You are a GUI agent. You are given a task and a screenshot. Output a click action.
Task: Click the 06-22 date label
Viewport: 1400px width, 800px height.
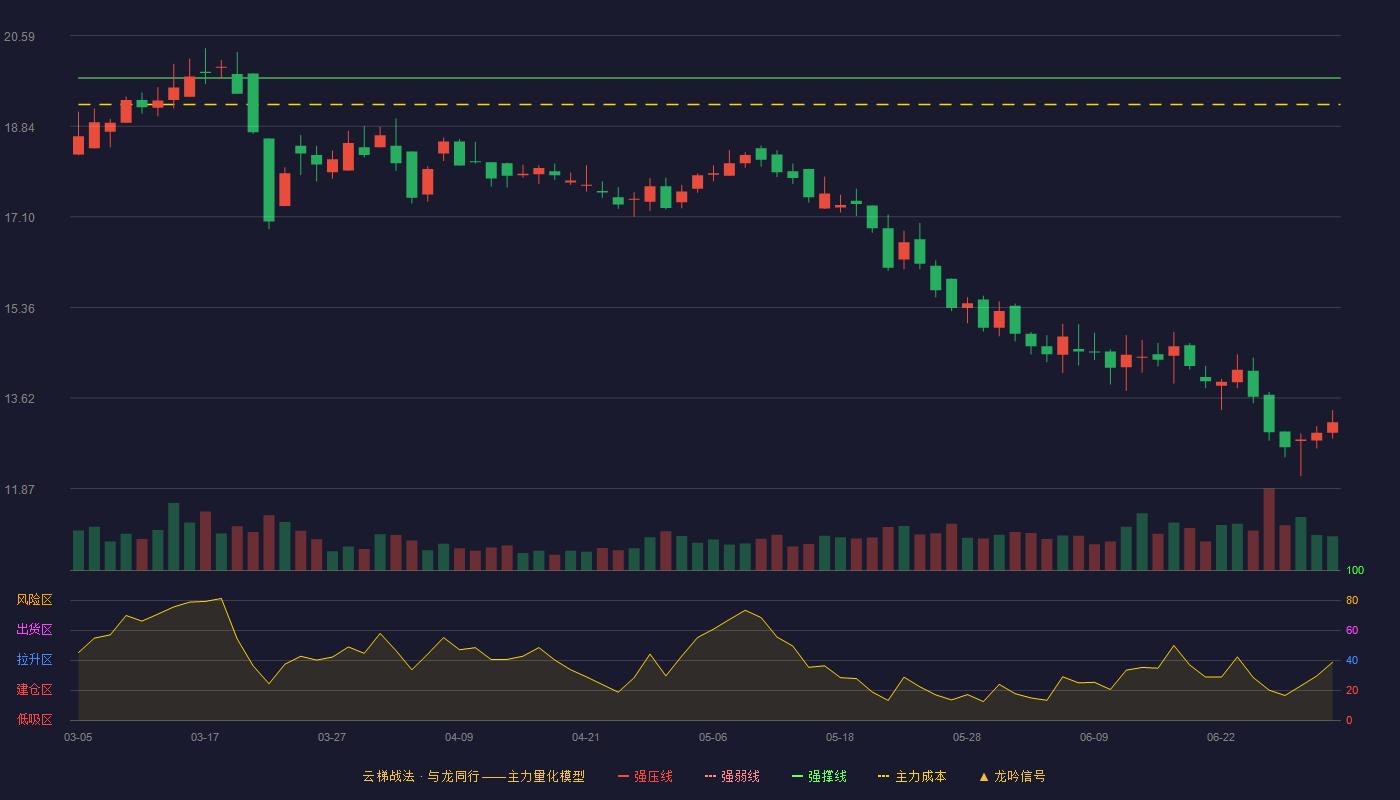point(1221,737)
